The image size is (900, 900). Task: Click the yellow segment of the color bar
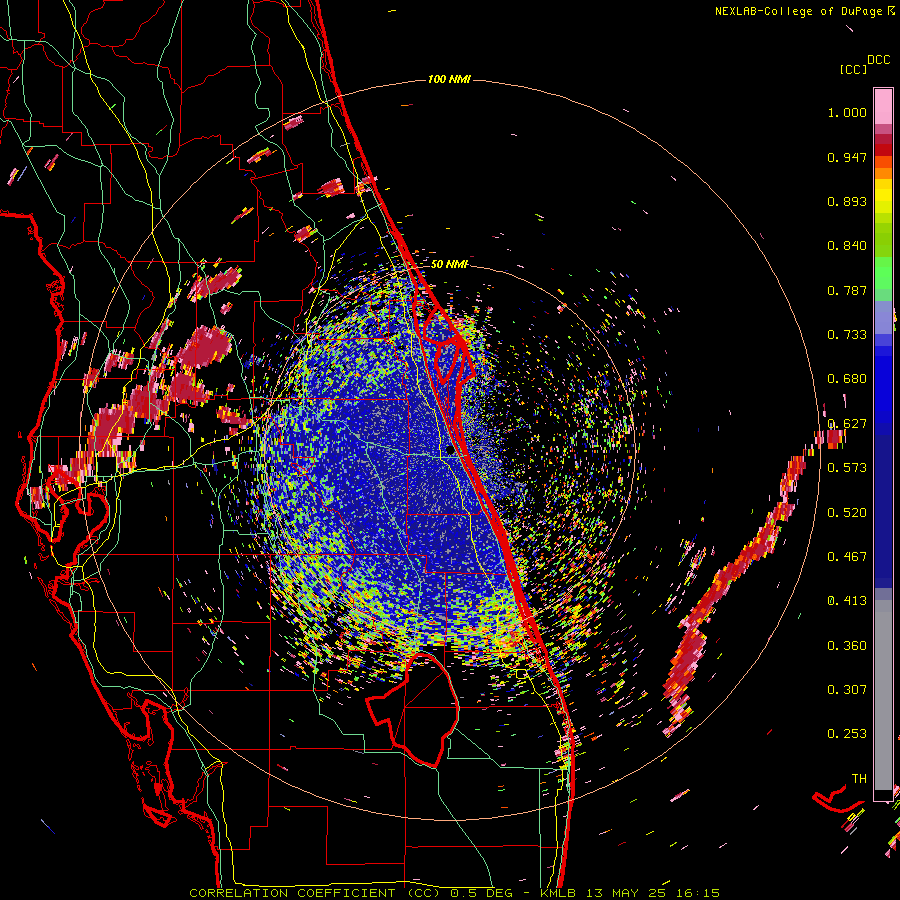(x=883, y=196)
